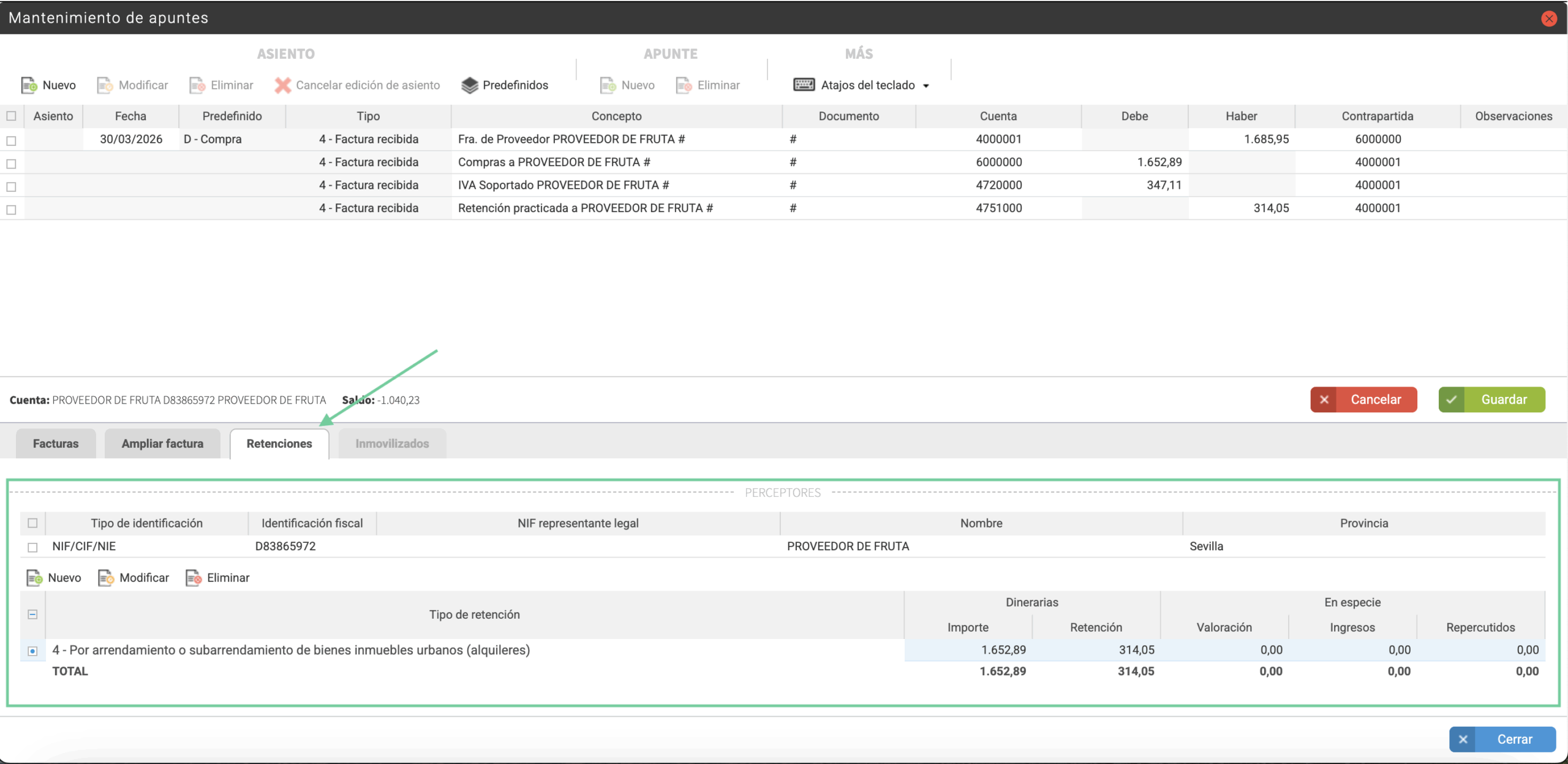
Task: Toggle the arrendamiento retention row selector
Action: (x=32, y=651)
